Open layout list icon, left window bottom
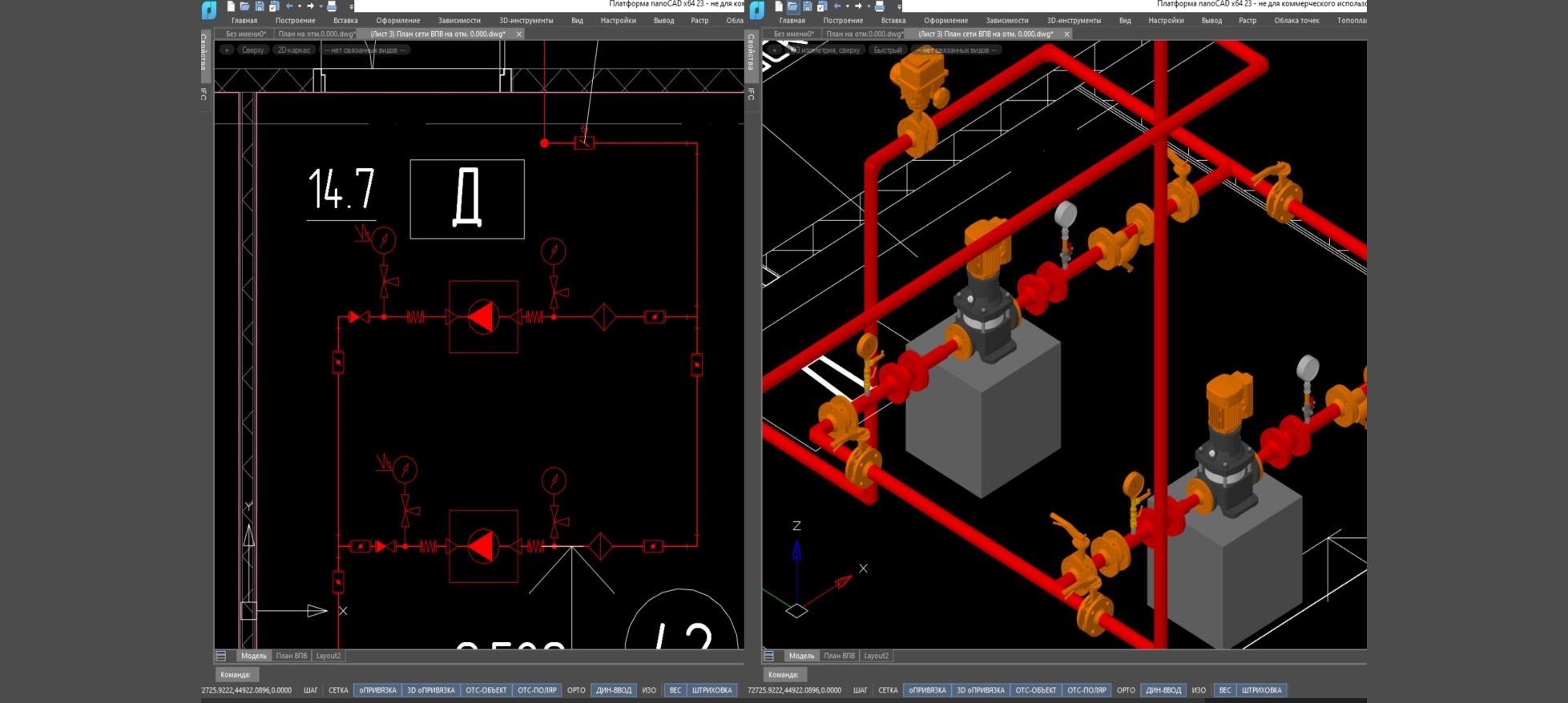 coord(221,656)
